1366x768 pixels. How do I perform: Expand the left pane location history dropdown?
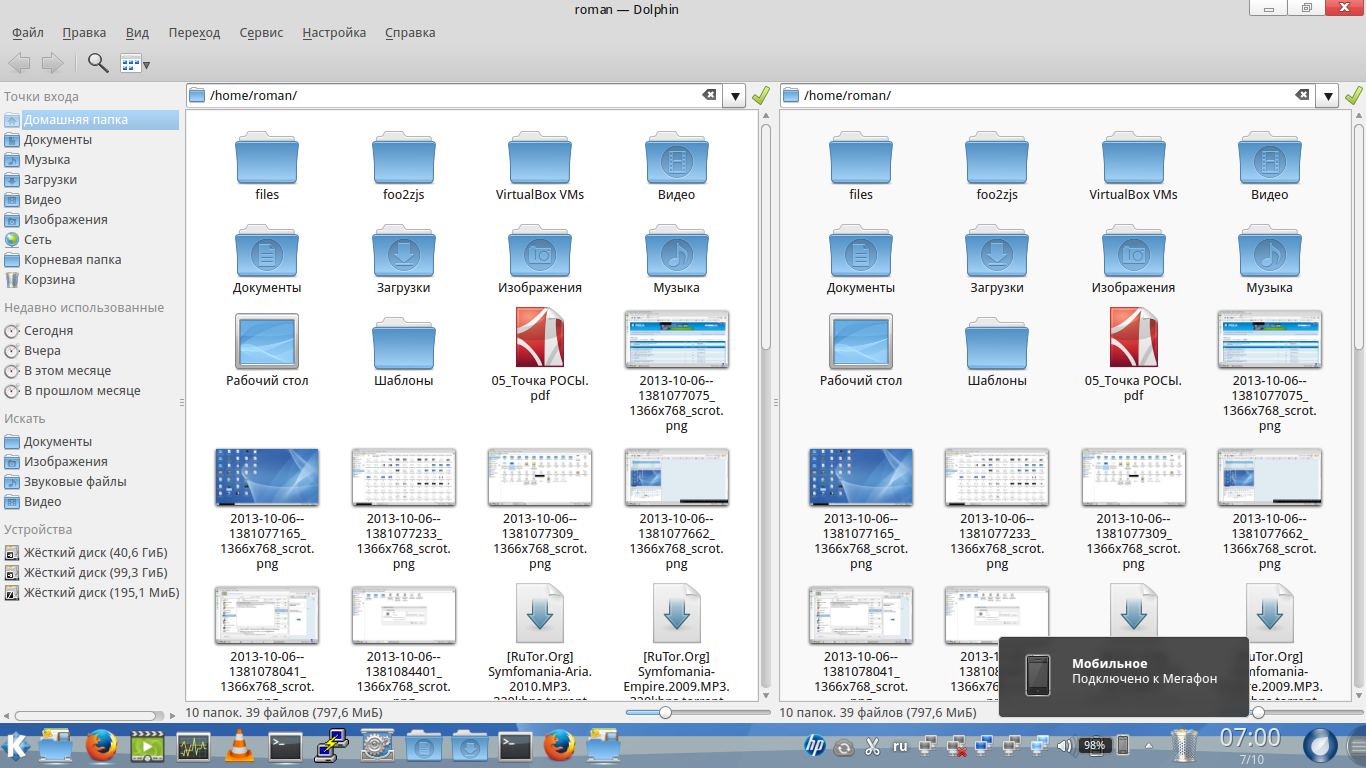(735, 96)
